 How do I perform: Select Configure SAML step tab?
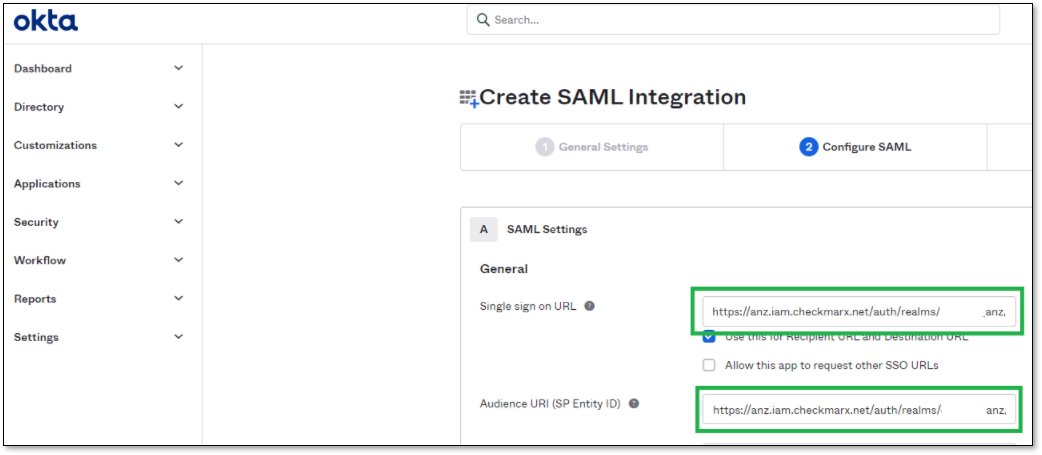click(x=855, y=147)
